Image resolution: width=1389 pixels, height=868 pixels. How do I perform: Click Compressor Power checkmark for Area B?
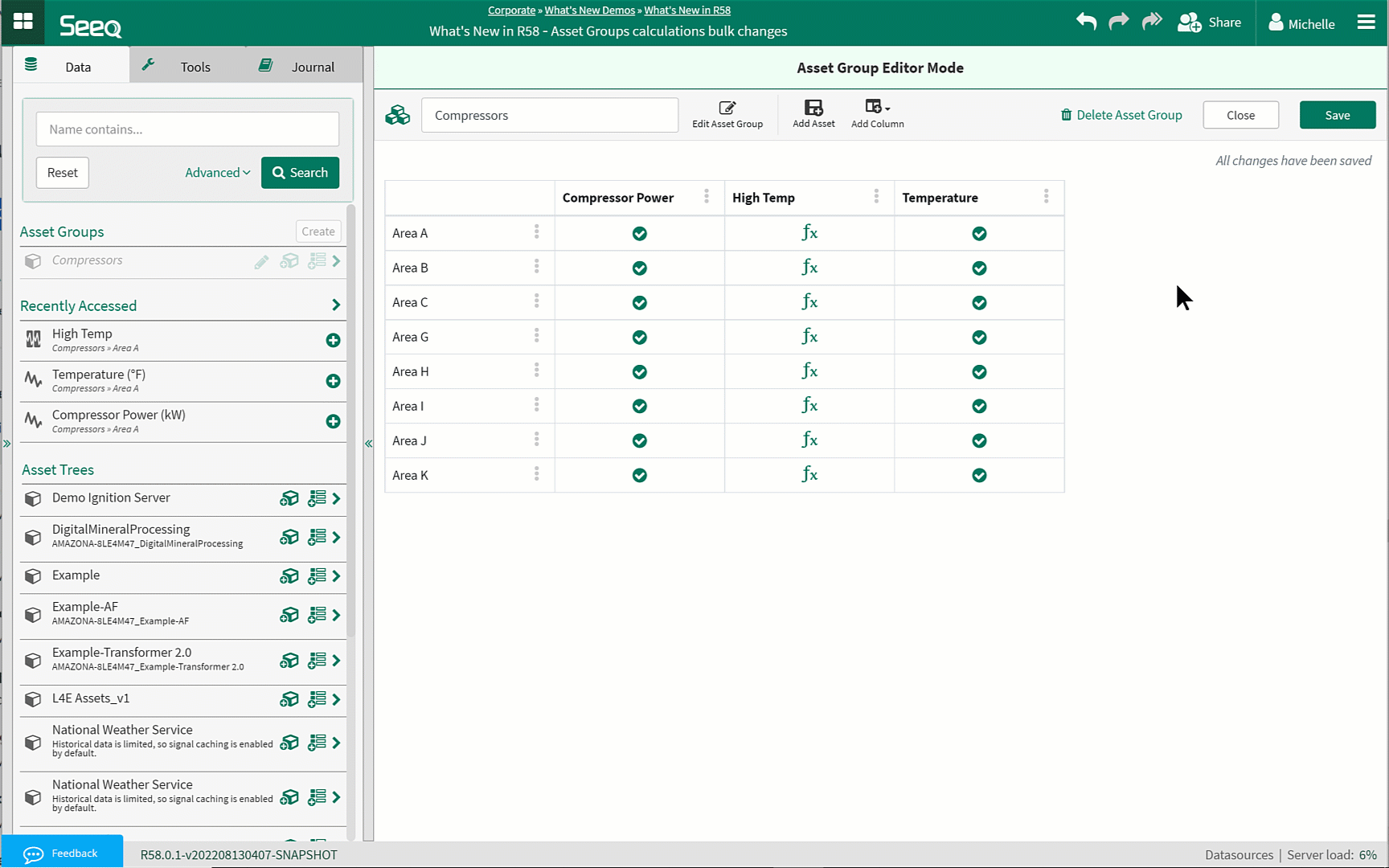pos(639,268)
